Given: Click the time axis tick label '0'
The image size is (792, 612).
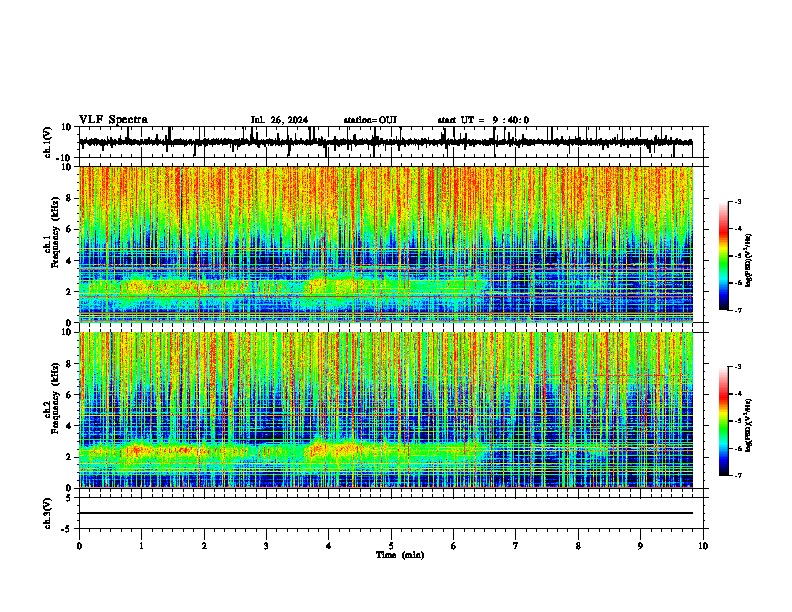Looking at the screenshot, I should click(79, 546).
